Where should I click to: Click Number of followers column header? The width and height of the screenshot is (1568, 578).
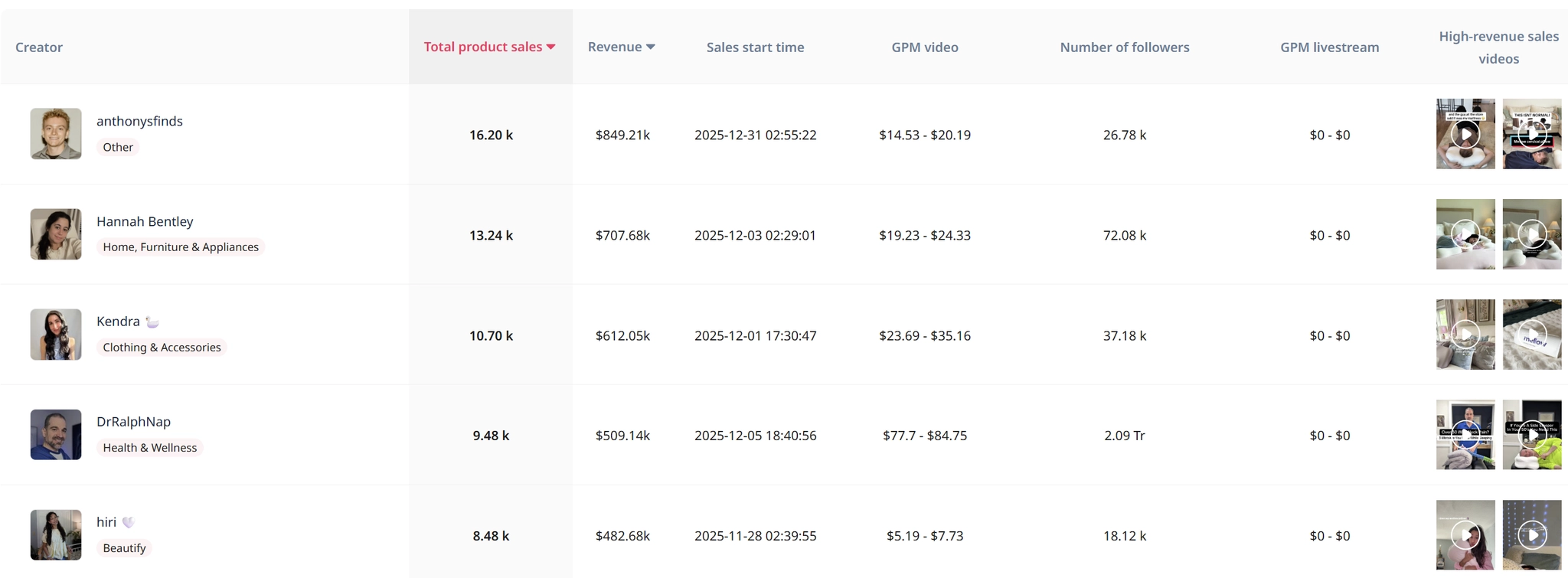[x=1125, y=47]
